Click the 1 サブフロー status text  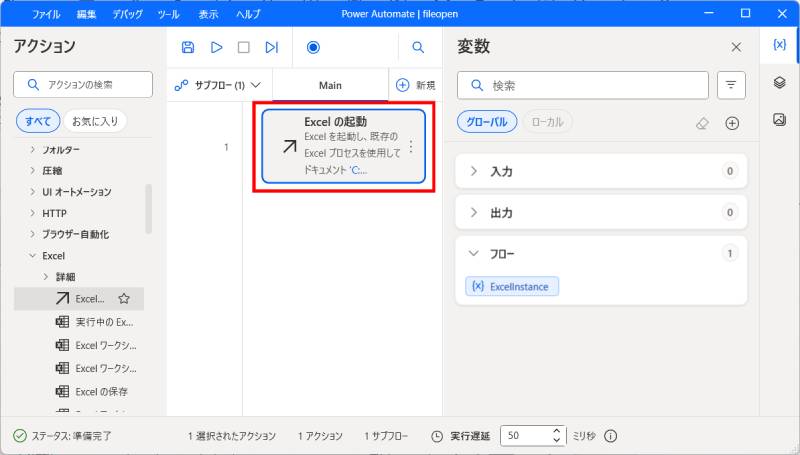tap(386, 436)
